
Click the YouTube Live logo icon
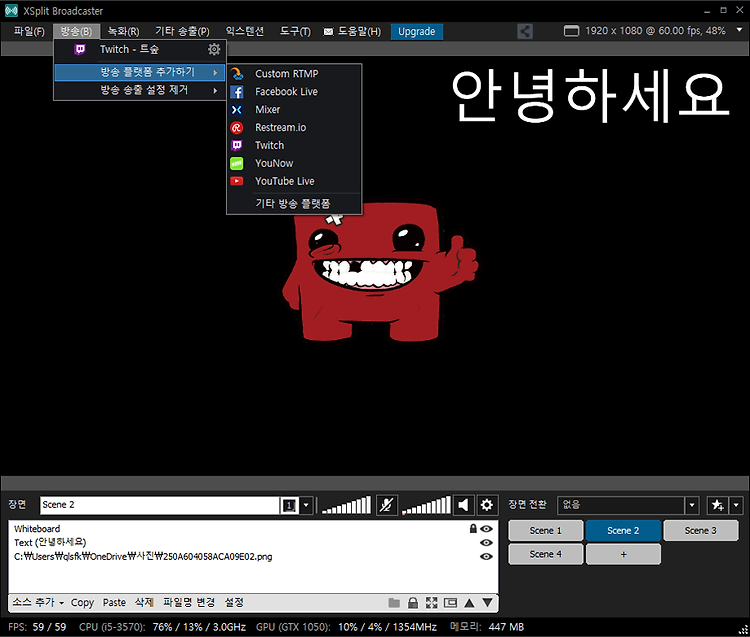[x=237, y=181]
